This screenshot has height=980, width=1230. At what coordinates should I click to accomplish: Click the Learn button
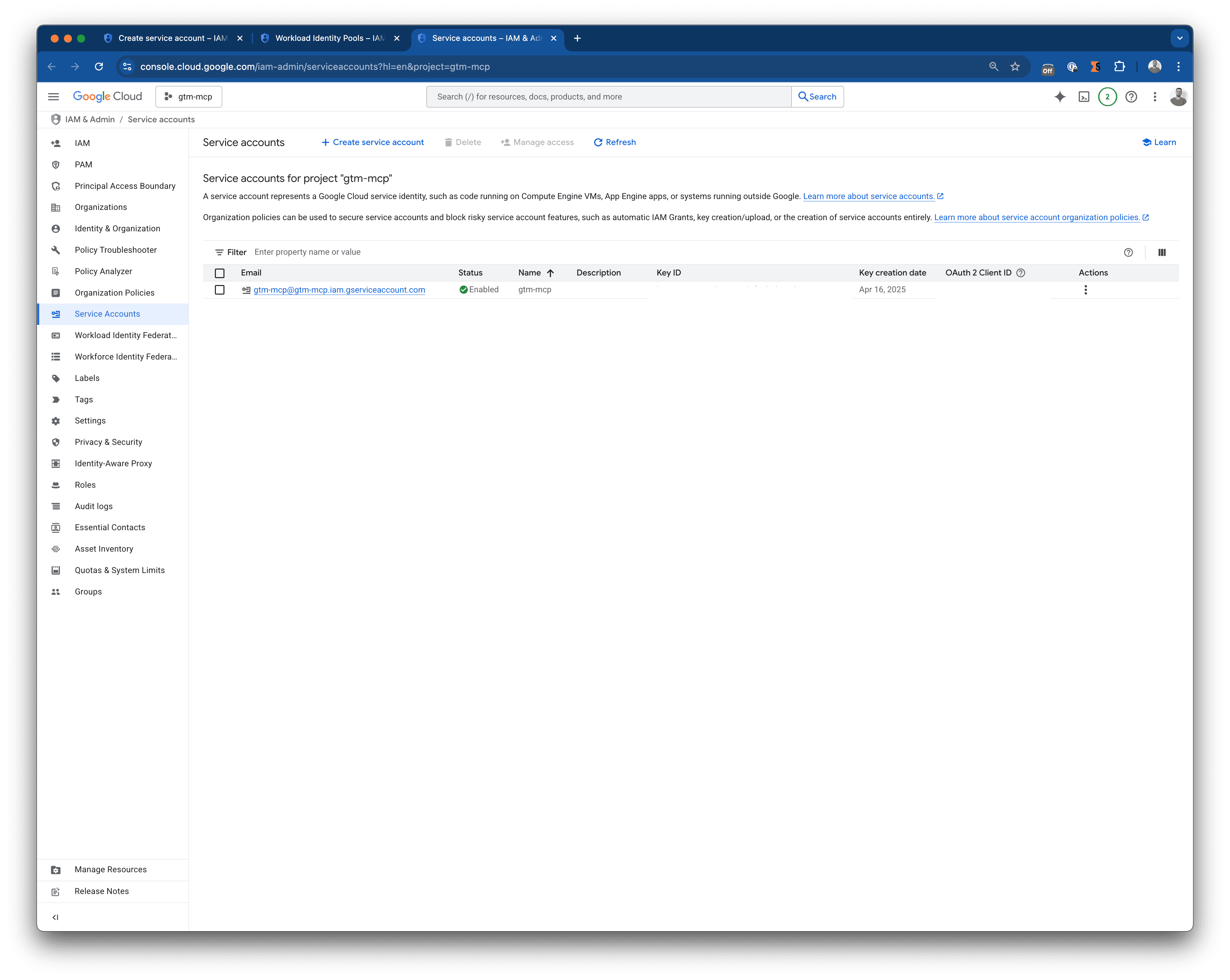1159,143
